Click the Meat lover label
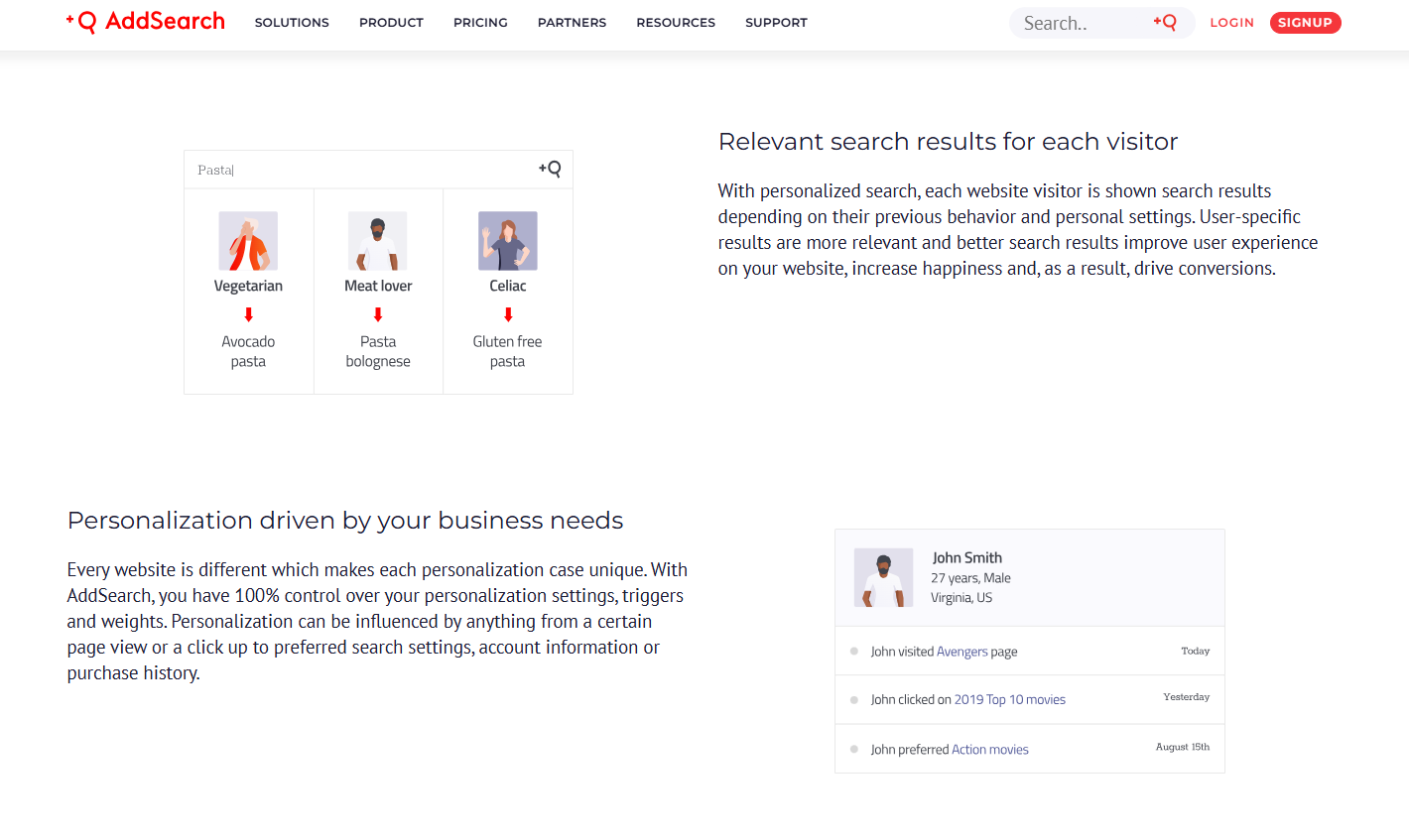Screen dimensions: 1409x840 (378, 286)
